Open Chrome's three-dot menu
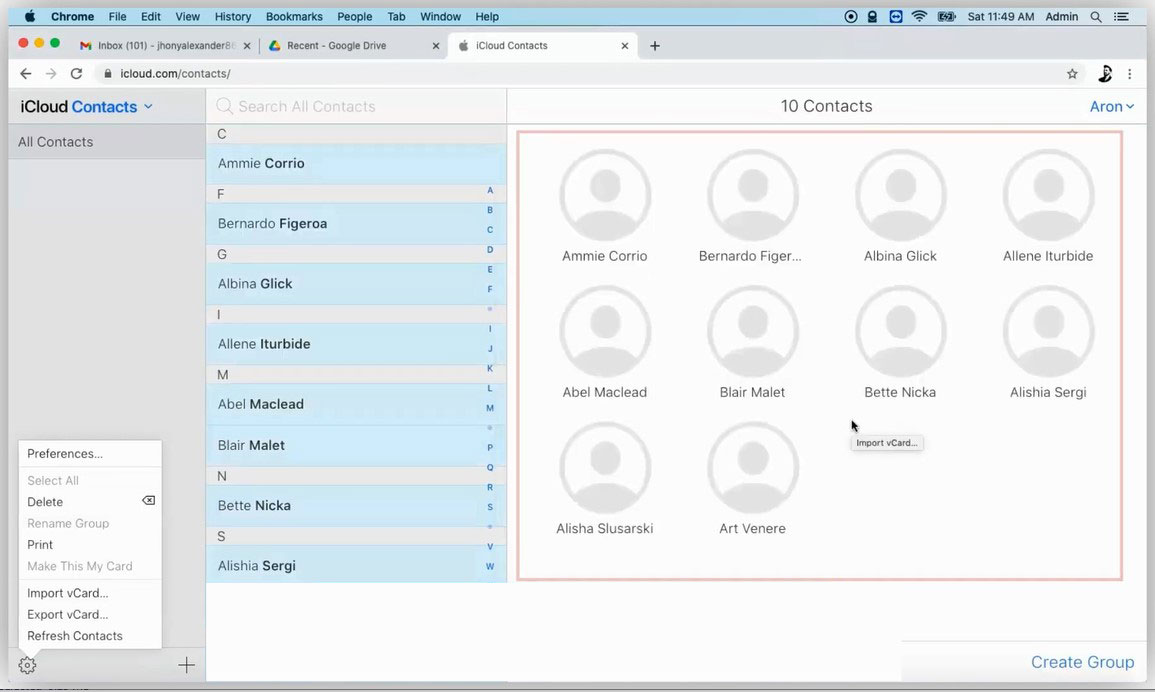The height and width of the screenshot is (692, 1155). pos(1130,73)
